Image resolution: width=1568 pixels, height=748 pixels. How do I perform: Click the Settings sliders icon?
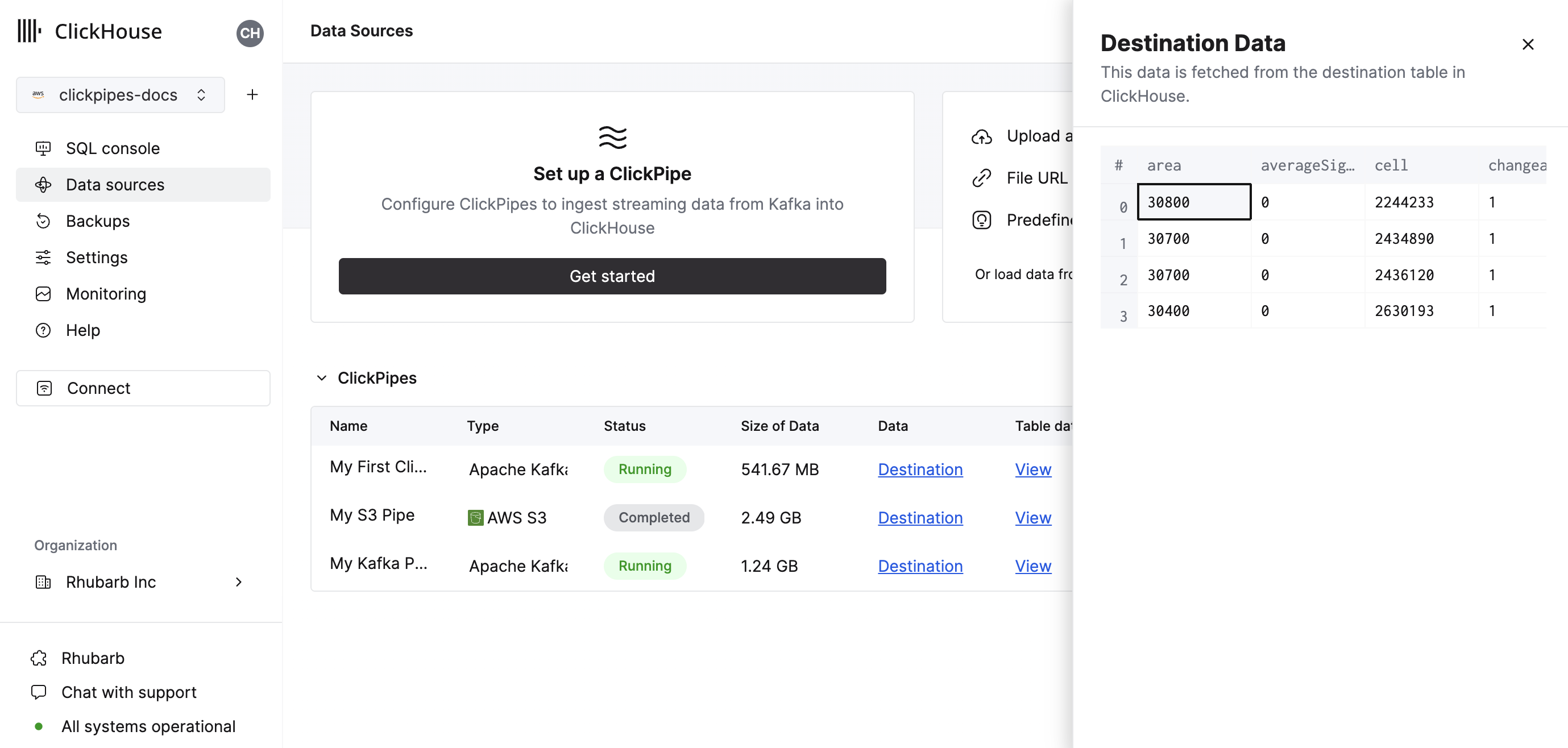[43, 257]
